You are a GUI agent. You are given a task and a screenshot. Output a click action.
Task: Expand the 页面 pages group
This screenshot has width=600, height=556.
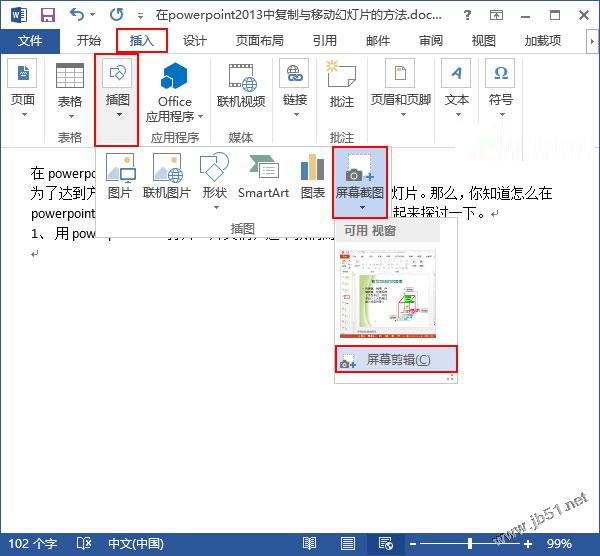point(23,89)
